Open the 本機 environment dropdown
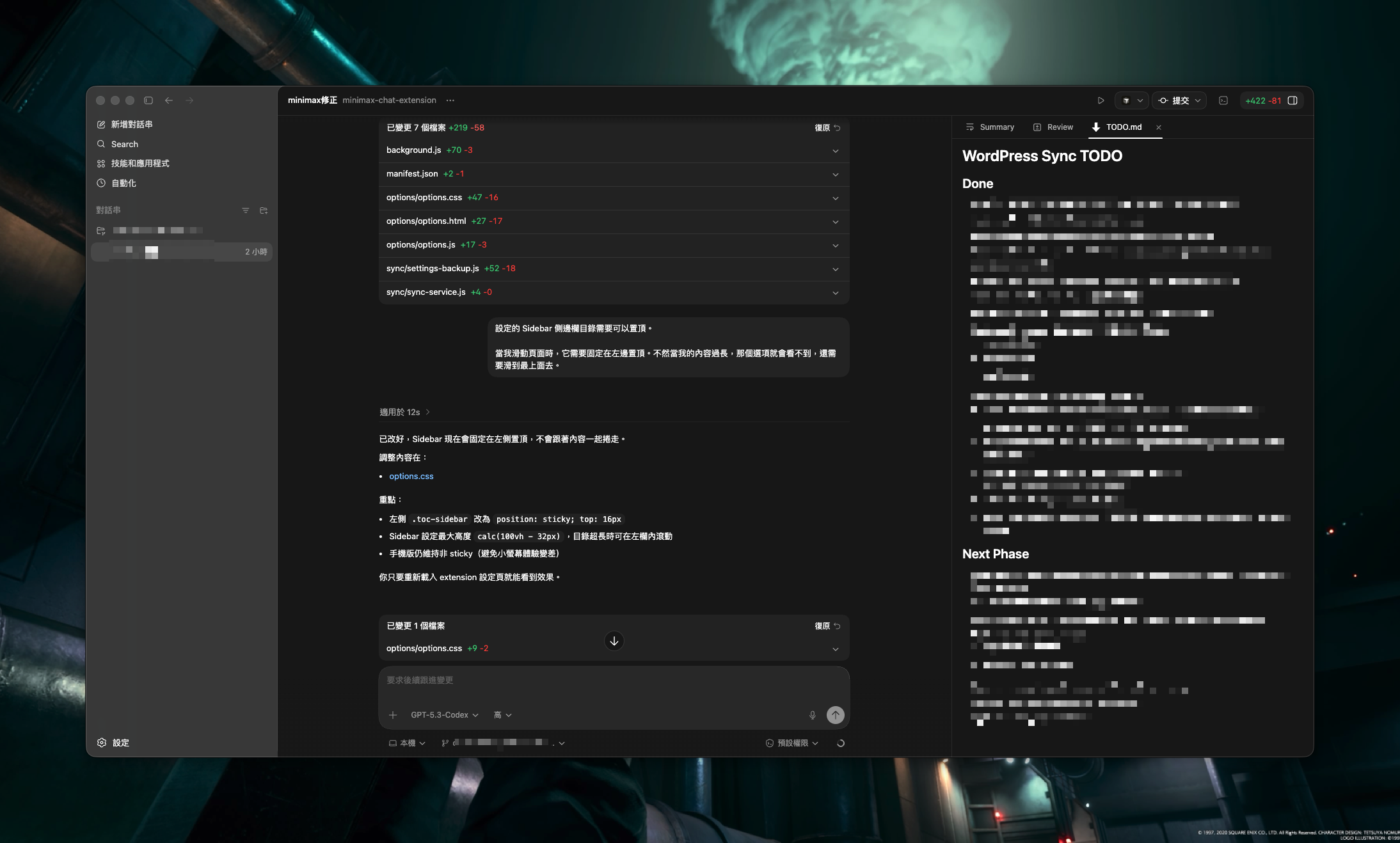This screenshot has height=843, width=1400. point(407,743)
